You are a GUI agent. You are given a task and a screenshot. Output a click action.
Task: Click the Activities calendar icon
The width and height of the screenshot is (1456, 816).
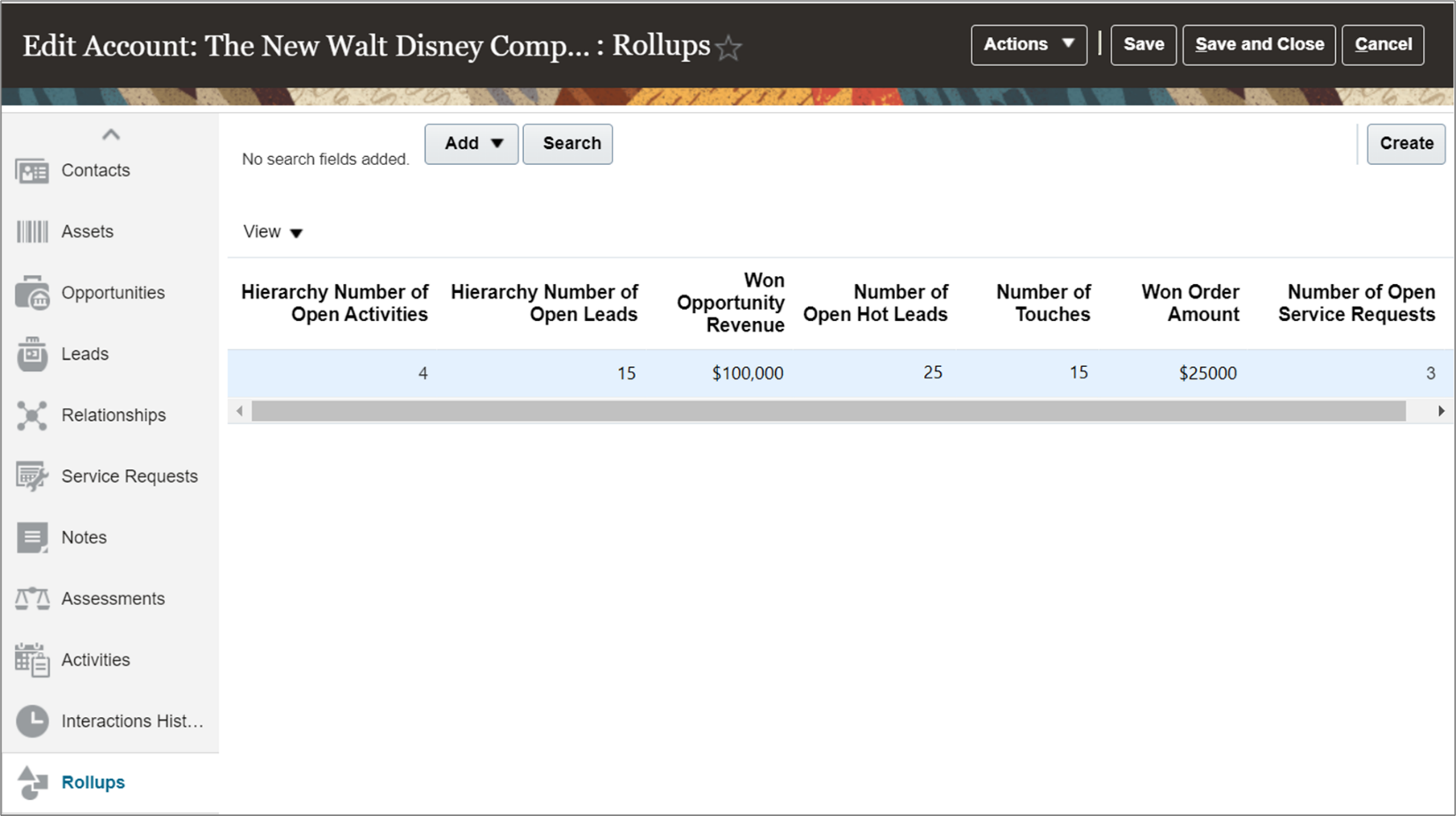click(32, 660)
